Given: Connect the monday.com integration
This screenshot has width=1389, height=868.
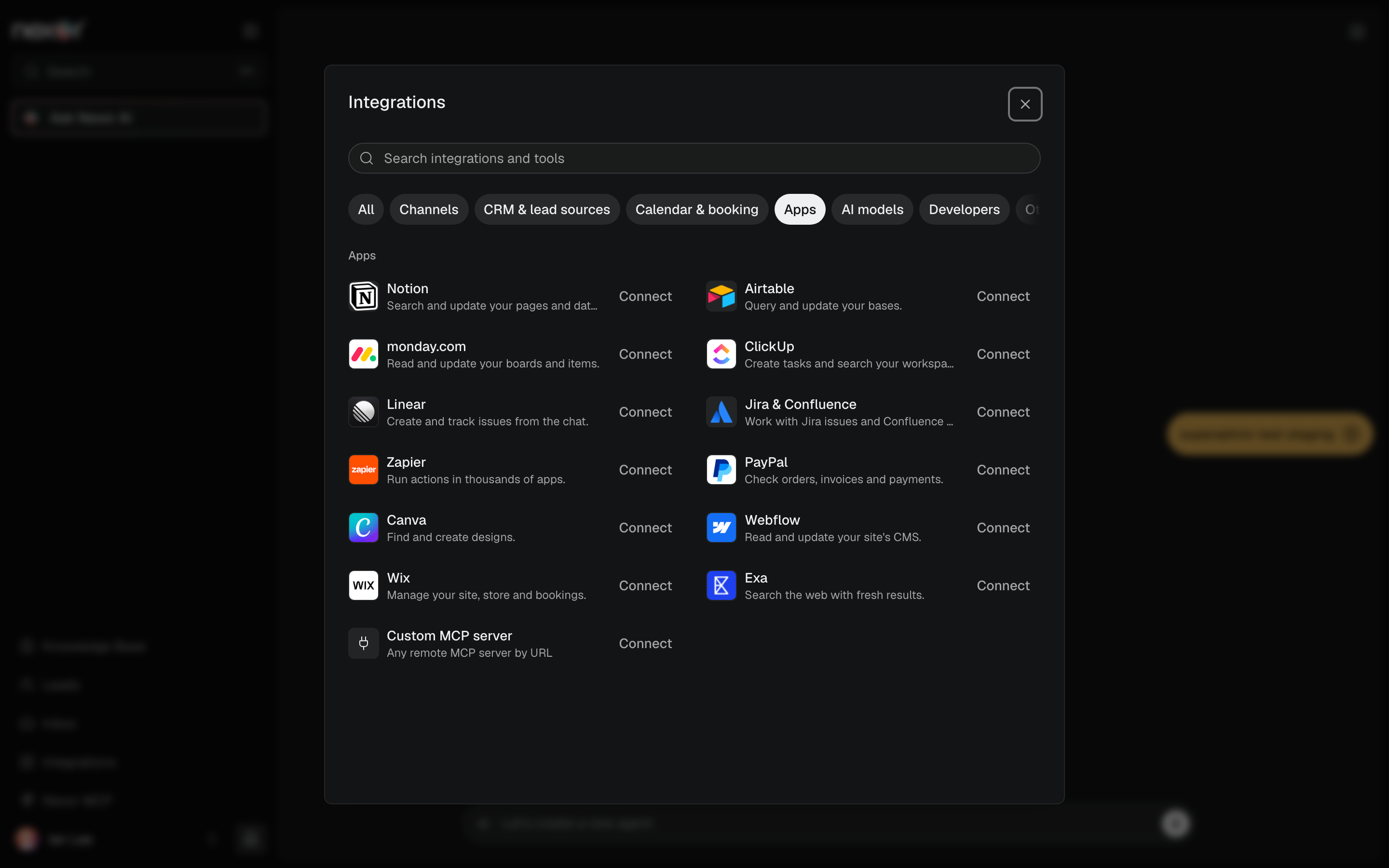Looking at the screenshot, I should point(645,354).
